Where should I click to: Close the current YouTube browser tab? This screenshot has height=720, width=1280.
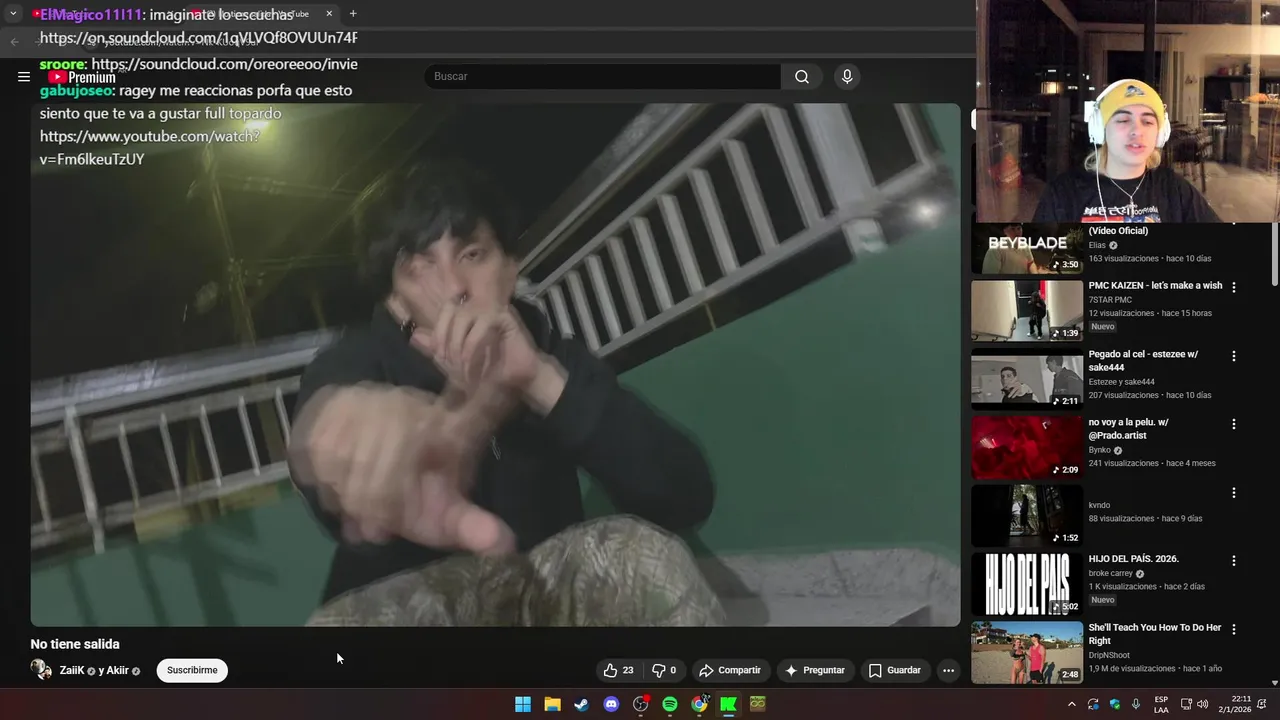point(329,14)
